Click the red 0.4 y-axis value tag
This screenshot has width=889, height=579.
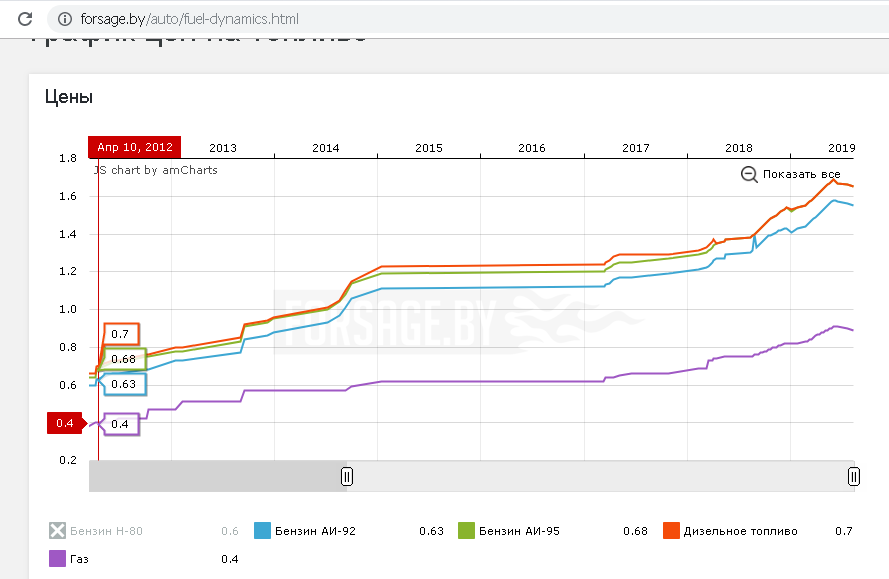pos(65,424)
